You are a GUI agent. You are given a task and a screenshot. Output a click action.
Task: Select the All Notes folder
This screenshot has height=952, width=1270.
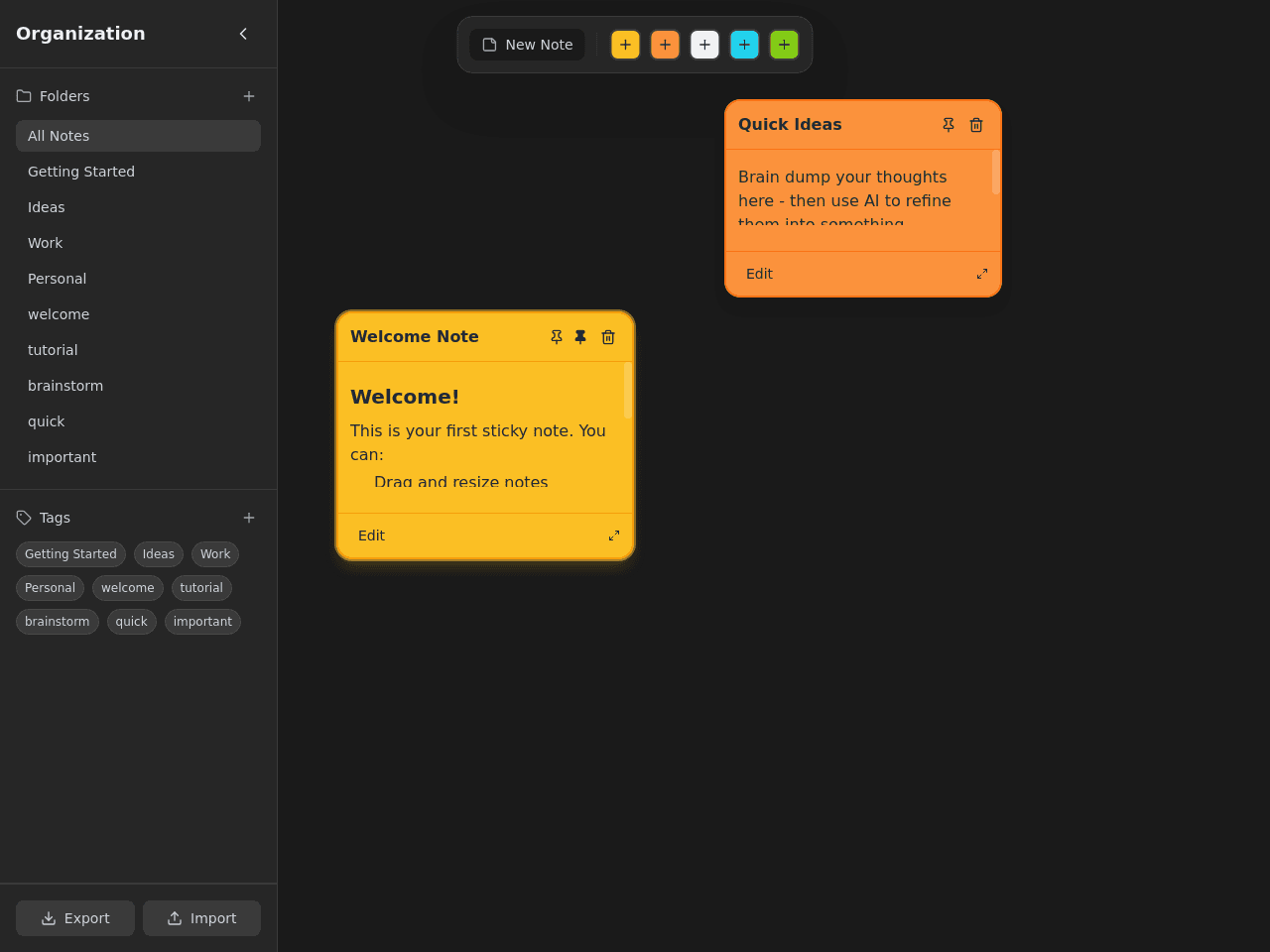[138, 136]
